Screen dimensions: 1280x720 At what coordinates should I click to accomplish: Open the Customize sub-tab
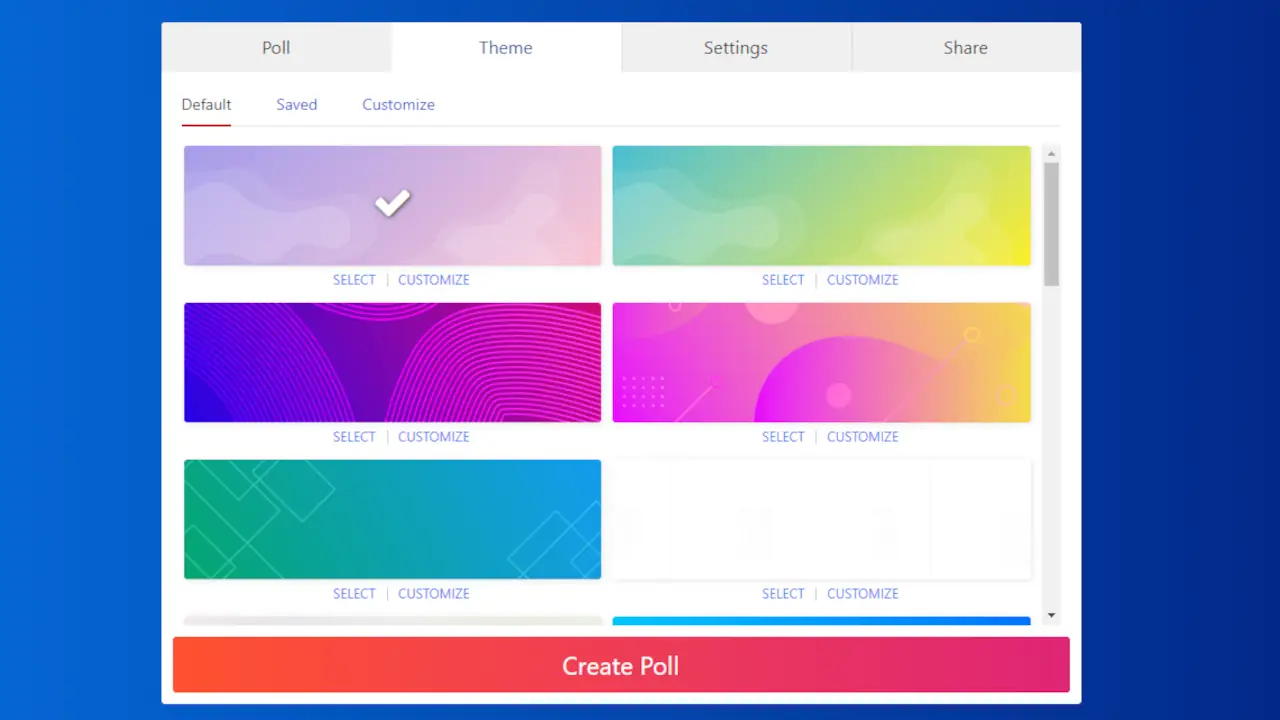point(398,104)
